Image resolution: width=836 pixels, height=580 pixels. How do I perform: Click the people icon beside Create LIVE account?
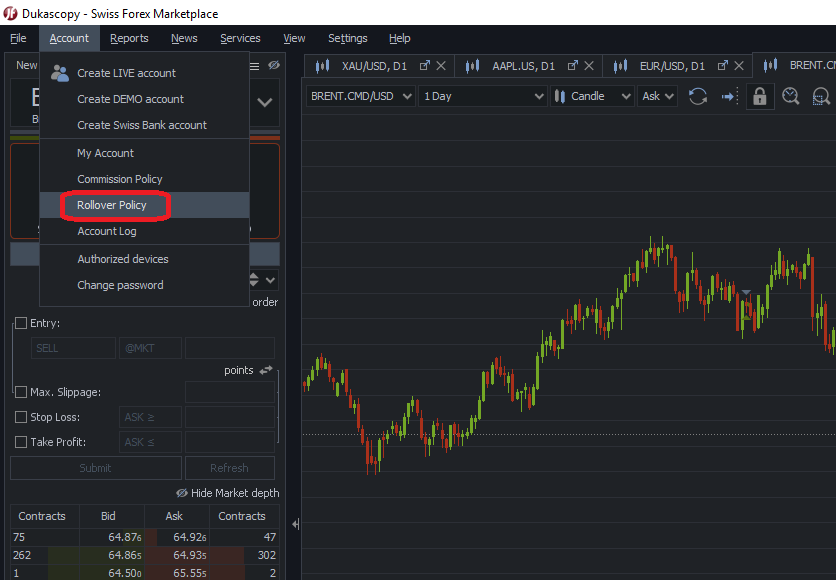point(60,73)
